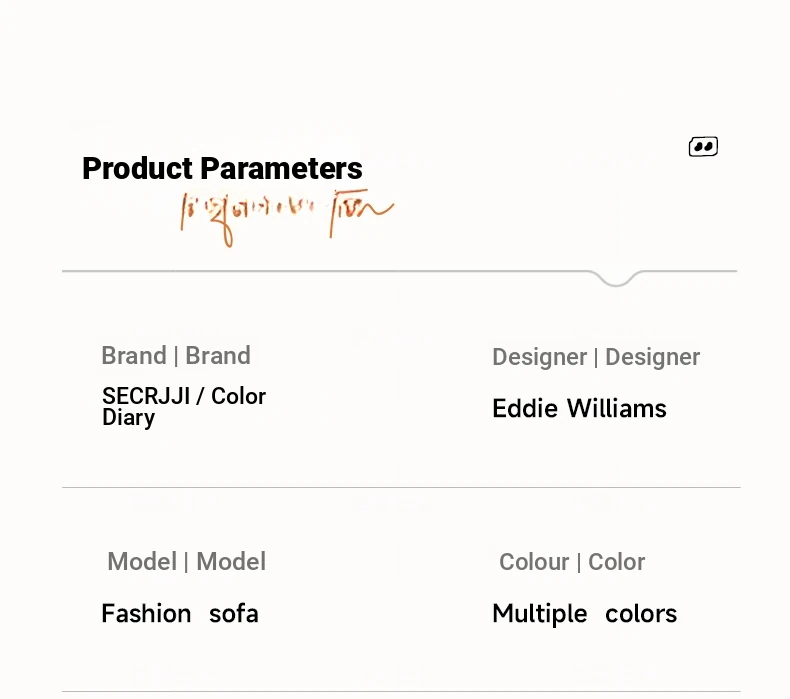The image size is (790, 699).
Task: Click the Color word in brand value
Action: point(238,396)
